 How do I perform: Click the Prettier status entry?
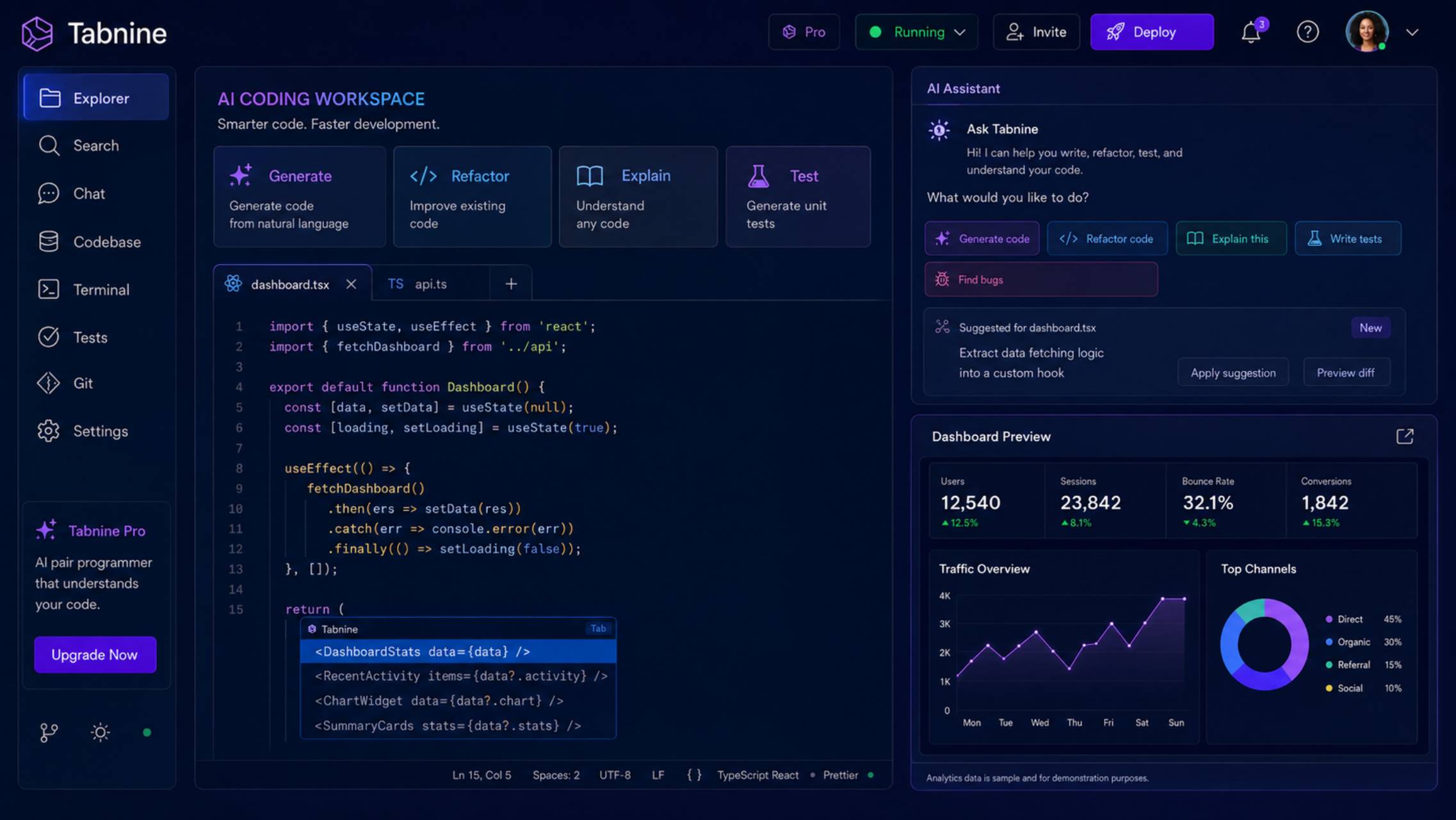tap(840, 775)
